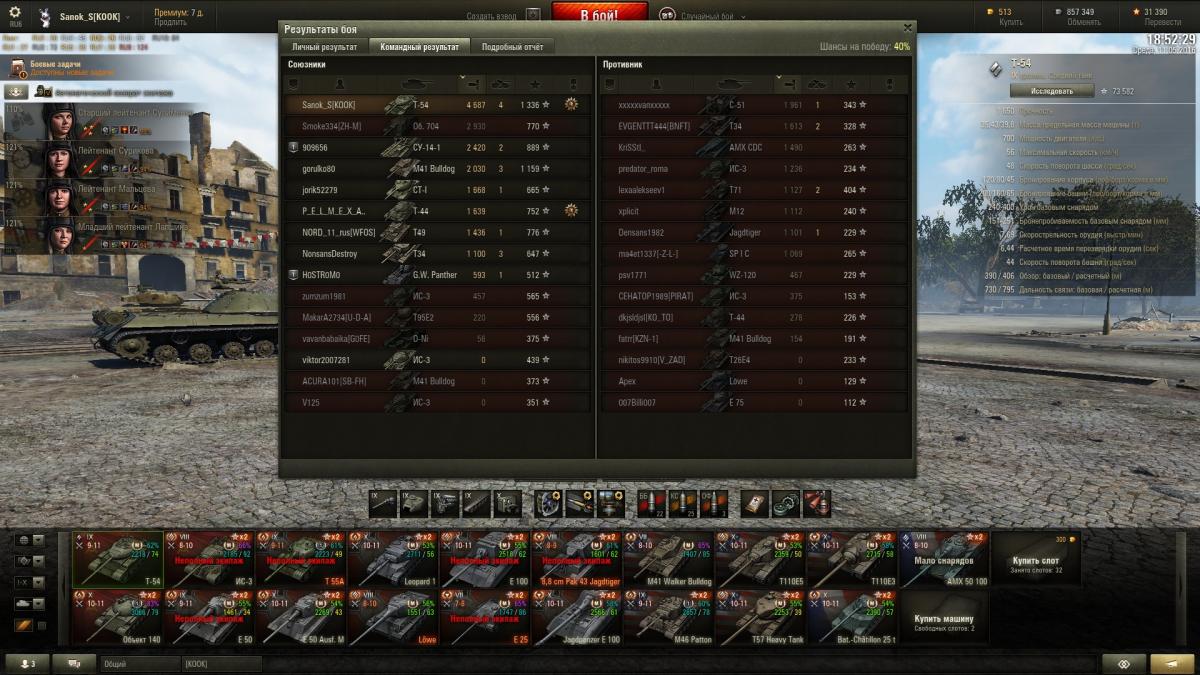
Task: Sort enemy team by damage column icon
Action: coord(791,85)
